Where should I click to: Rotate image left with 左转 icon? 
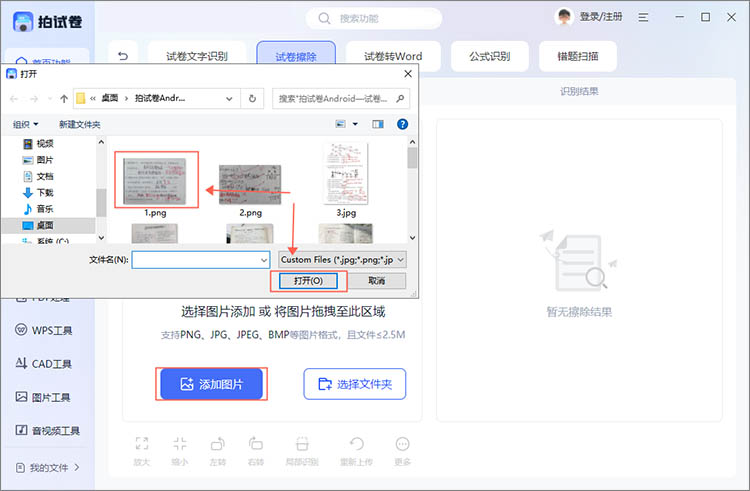[217, 444]
